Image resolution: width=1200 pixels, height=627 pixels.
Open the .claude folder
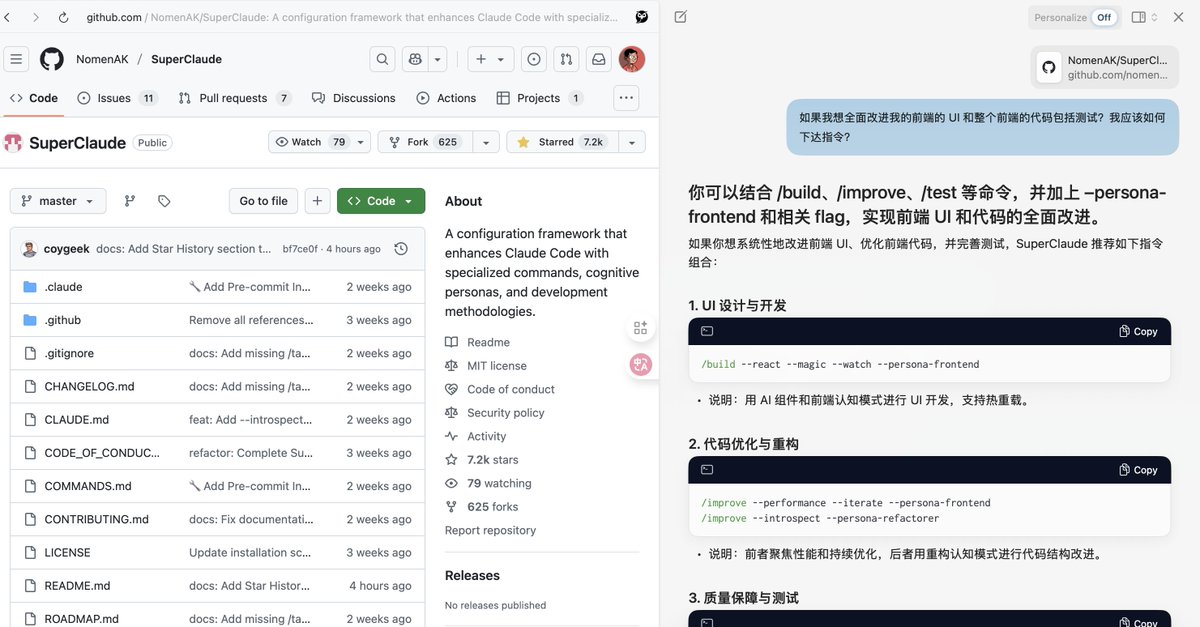[x=64, y=287]
